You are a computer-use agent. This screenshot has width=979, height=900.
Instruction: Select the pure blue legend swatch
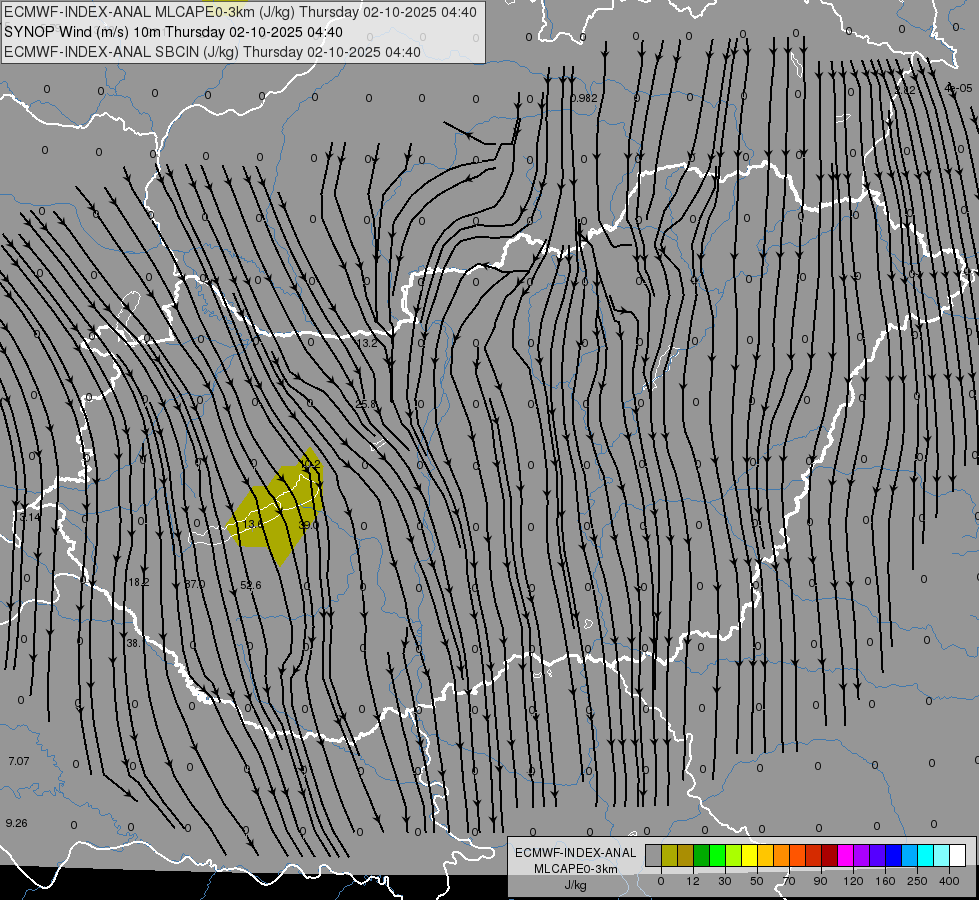(894, 855)
